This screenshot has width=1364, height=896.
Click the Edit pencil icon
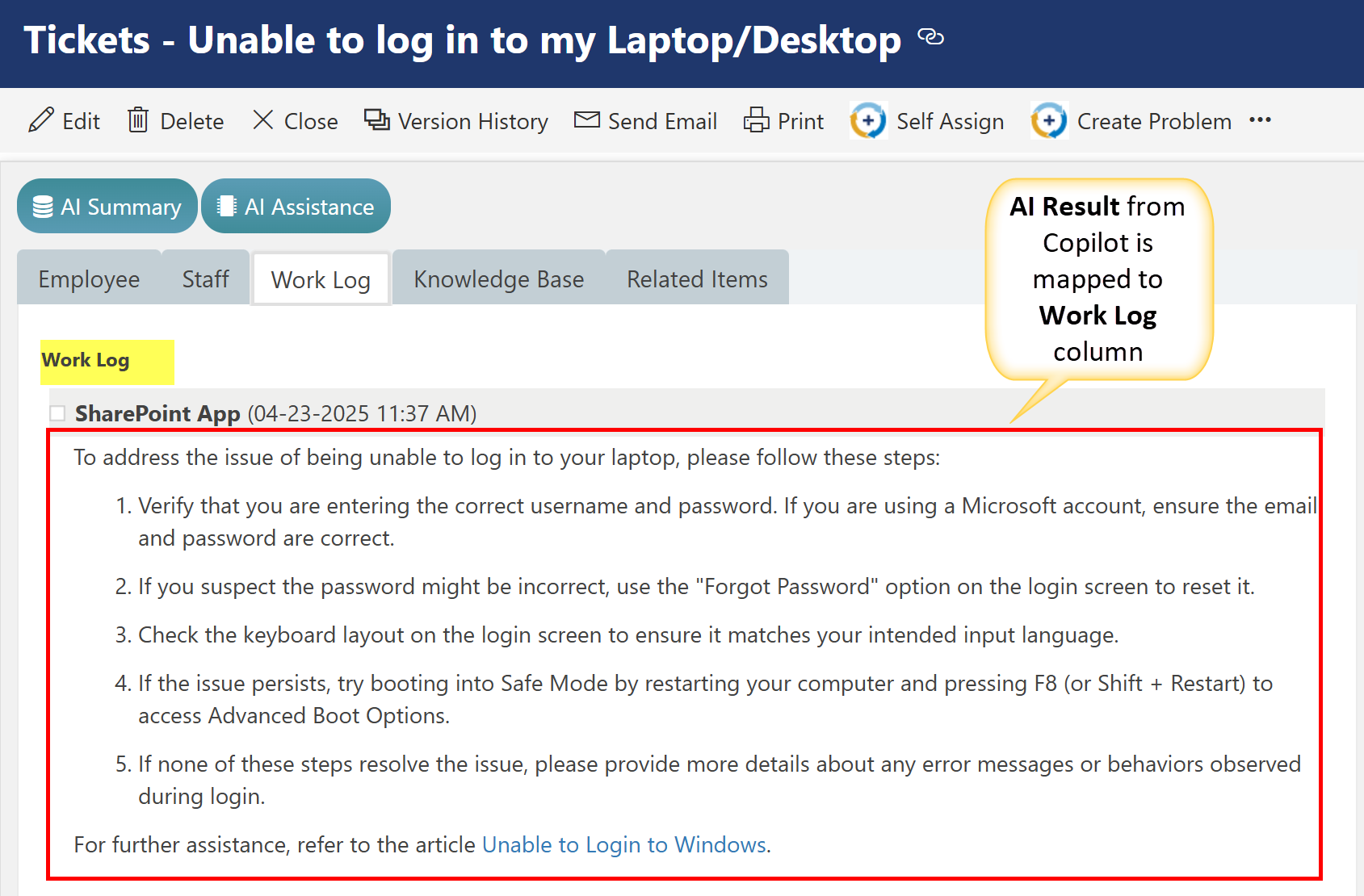[x=41, y=120]
